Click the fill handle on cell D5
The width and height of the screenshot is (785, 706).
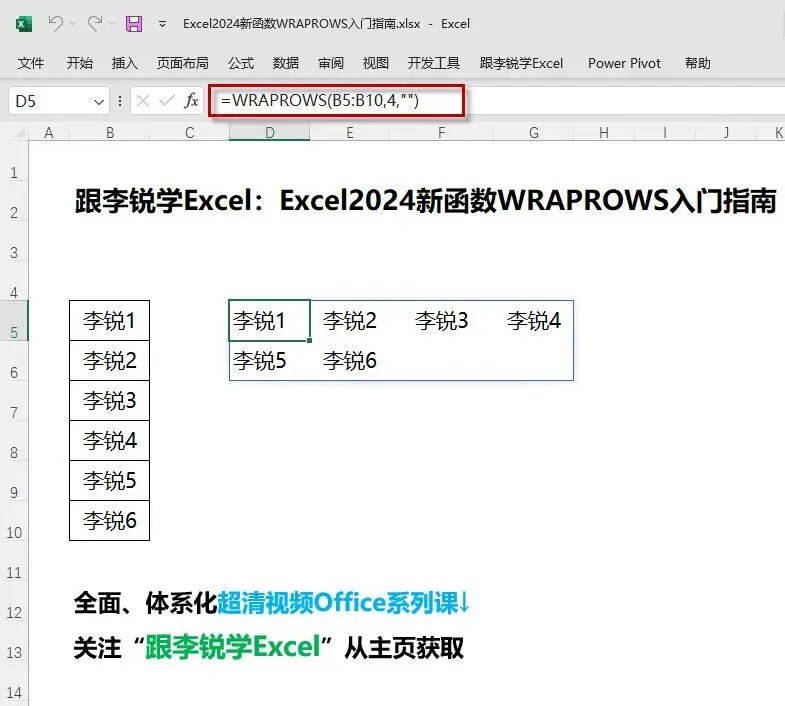tap(309, 340)
